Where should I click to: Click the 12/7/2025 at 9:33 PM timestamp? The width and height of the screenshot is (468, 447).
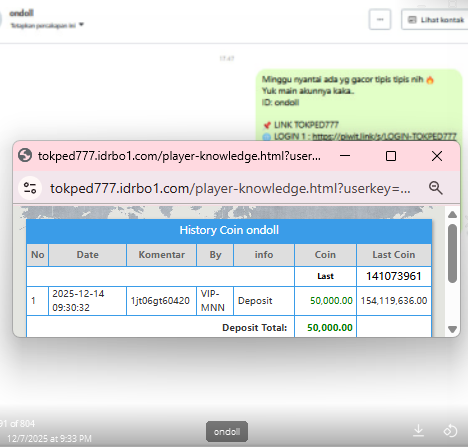[49, 438]
